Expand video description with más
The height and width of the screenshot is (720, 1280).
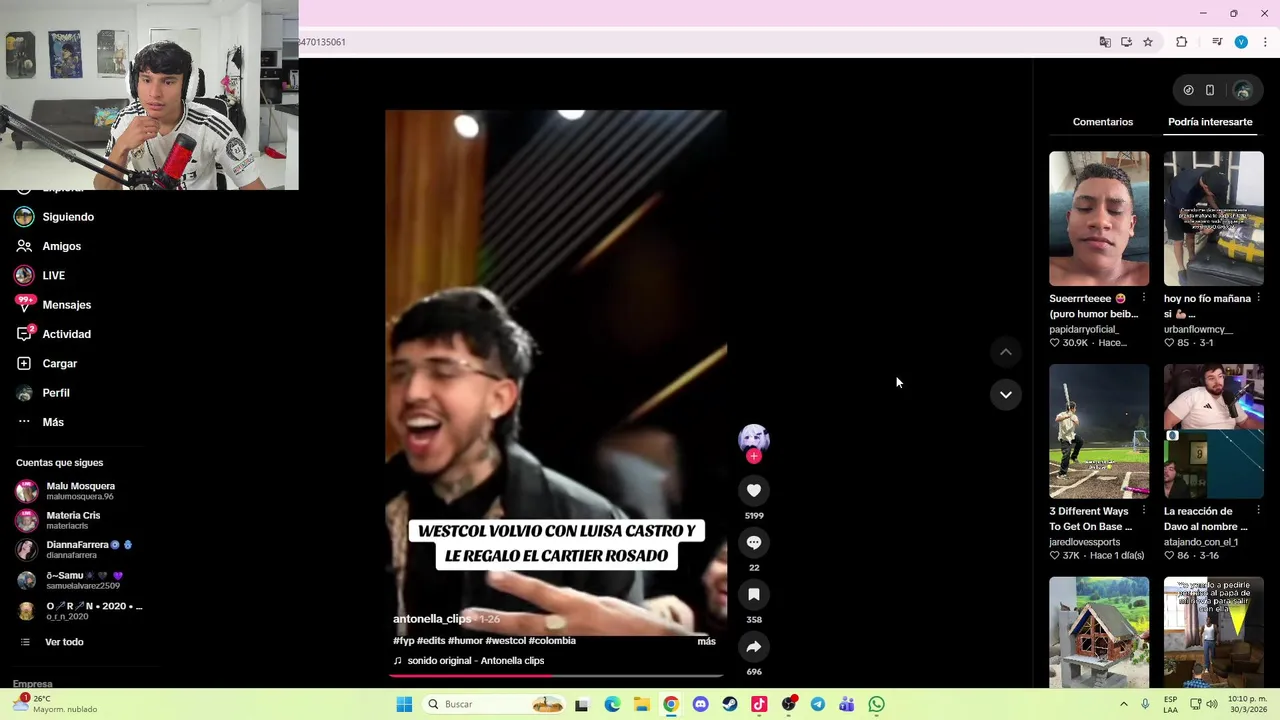(x=706, y=641)
